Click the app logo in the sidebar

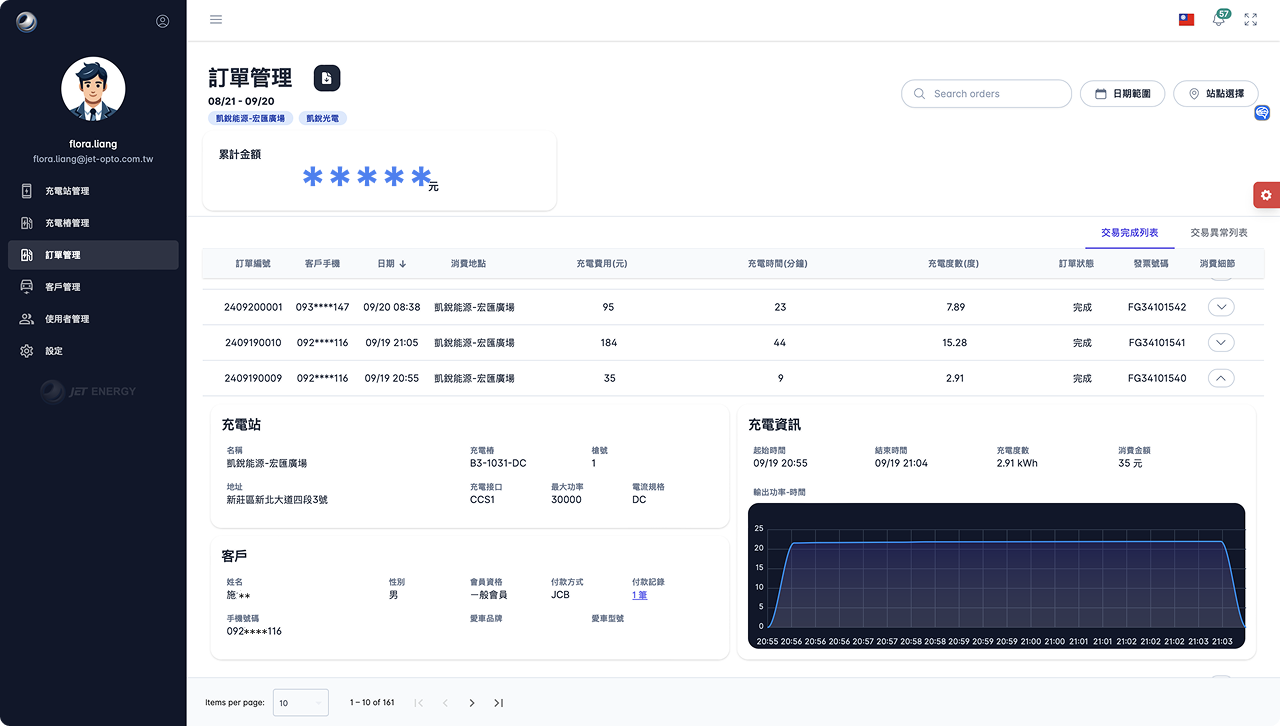[27, 21]
